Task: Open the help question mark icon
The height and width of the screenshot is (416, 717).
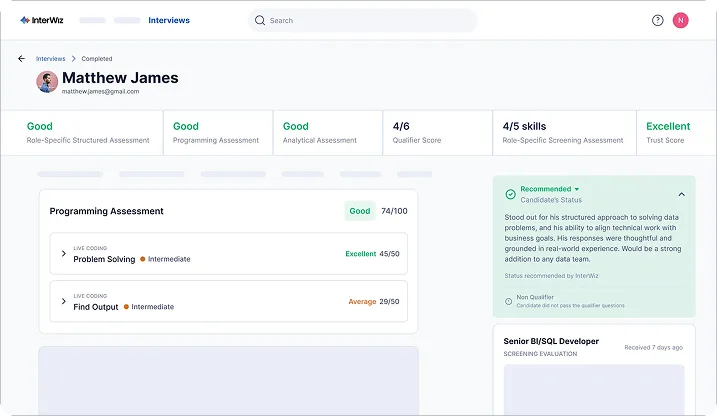Action: pyautogui.click(x=658, y=20)
